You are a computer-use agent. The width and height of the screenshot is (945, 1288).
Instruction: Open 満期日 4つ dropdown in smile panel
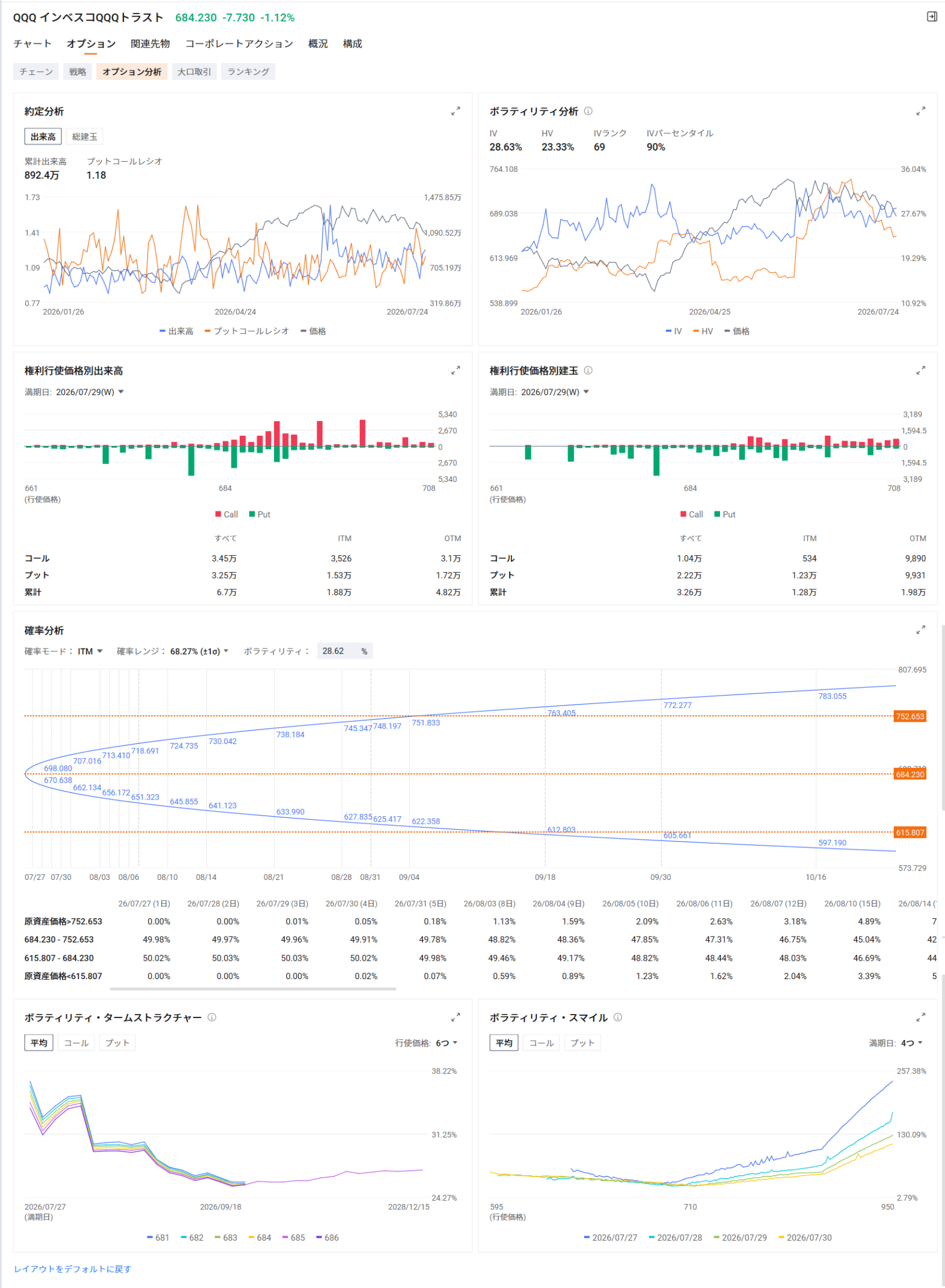911,1044
